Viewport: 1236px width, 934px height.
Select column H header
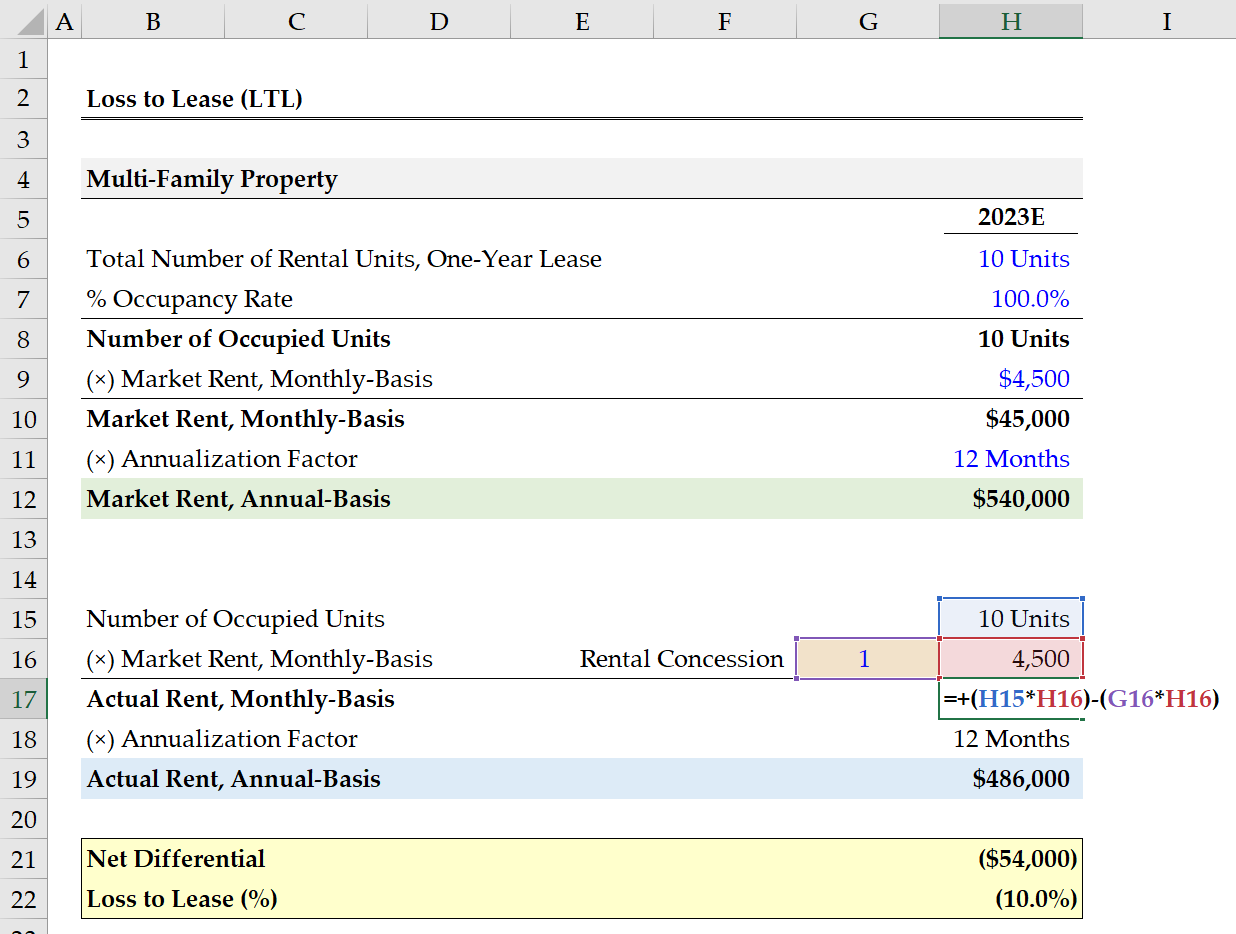point(1011,20)
